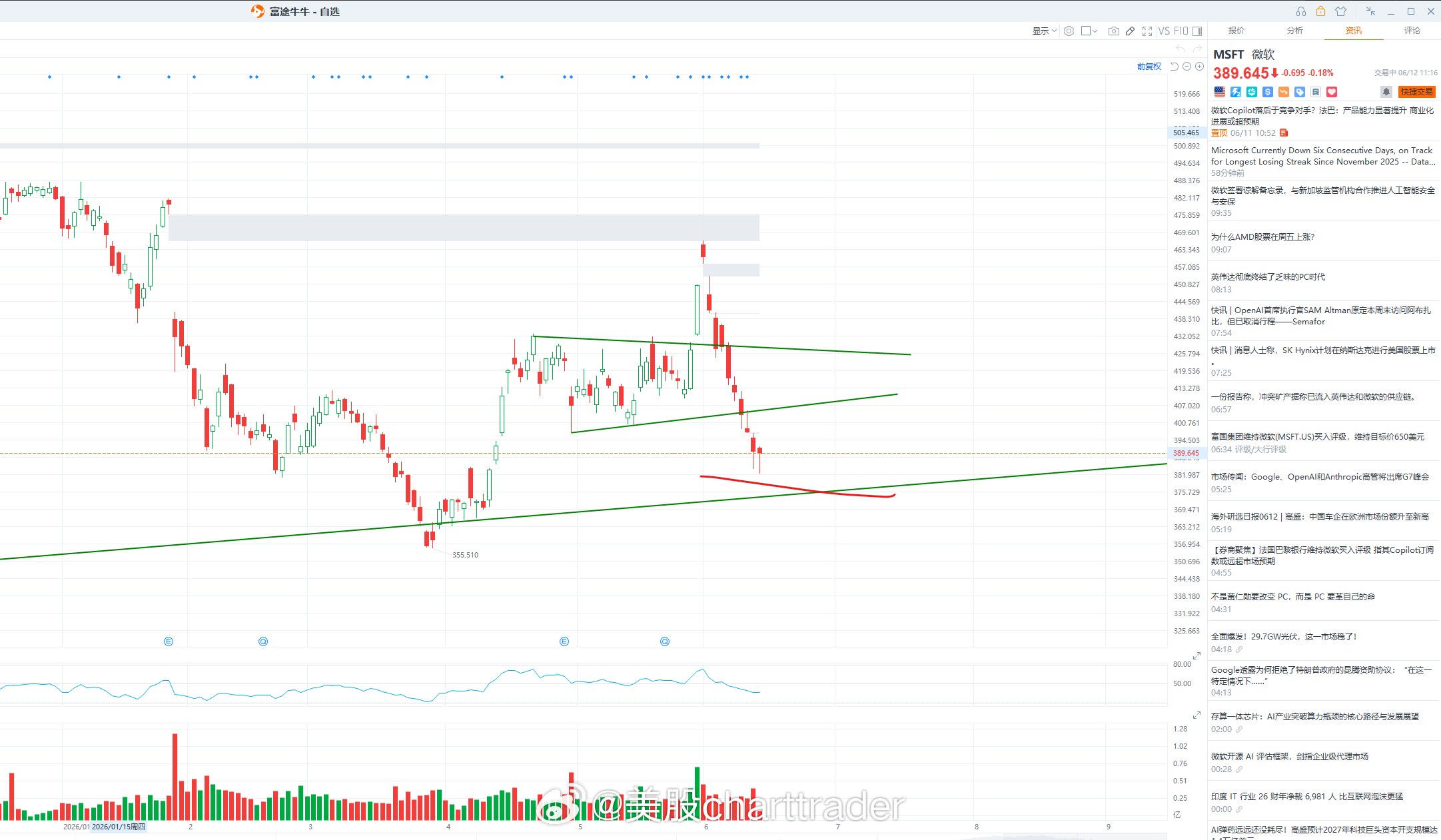The image size is (1441, 840).
Task: Click the blue dollar sign icon
Action: [1268, 92]
